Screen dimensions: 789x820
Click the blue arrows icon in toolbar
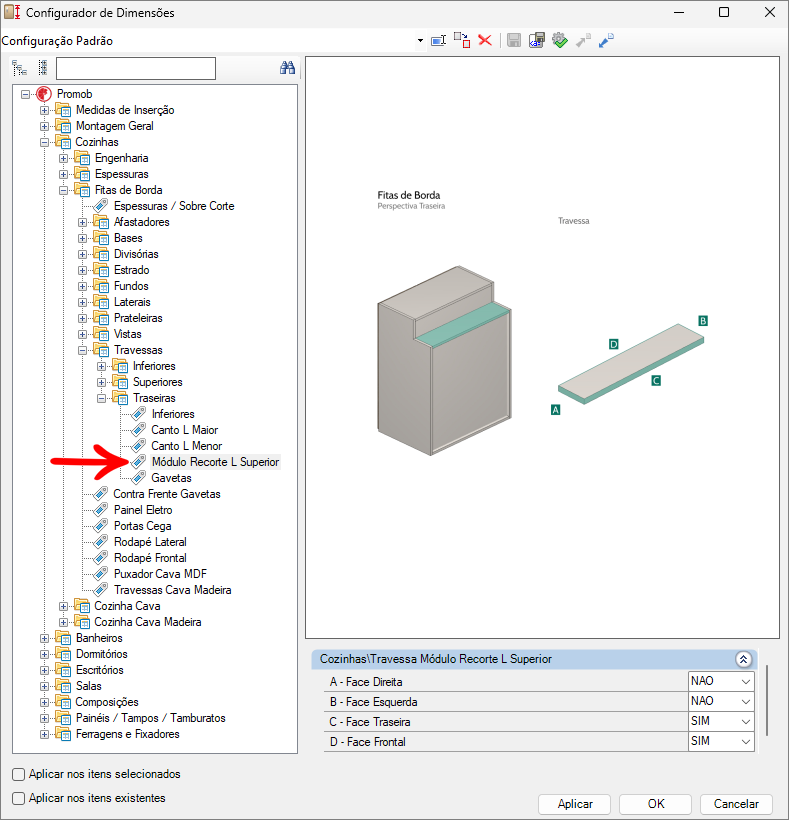[606, 40]
